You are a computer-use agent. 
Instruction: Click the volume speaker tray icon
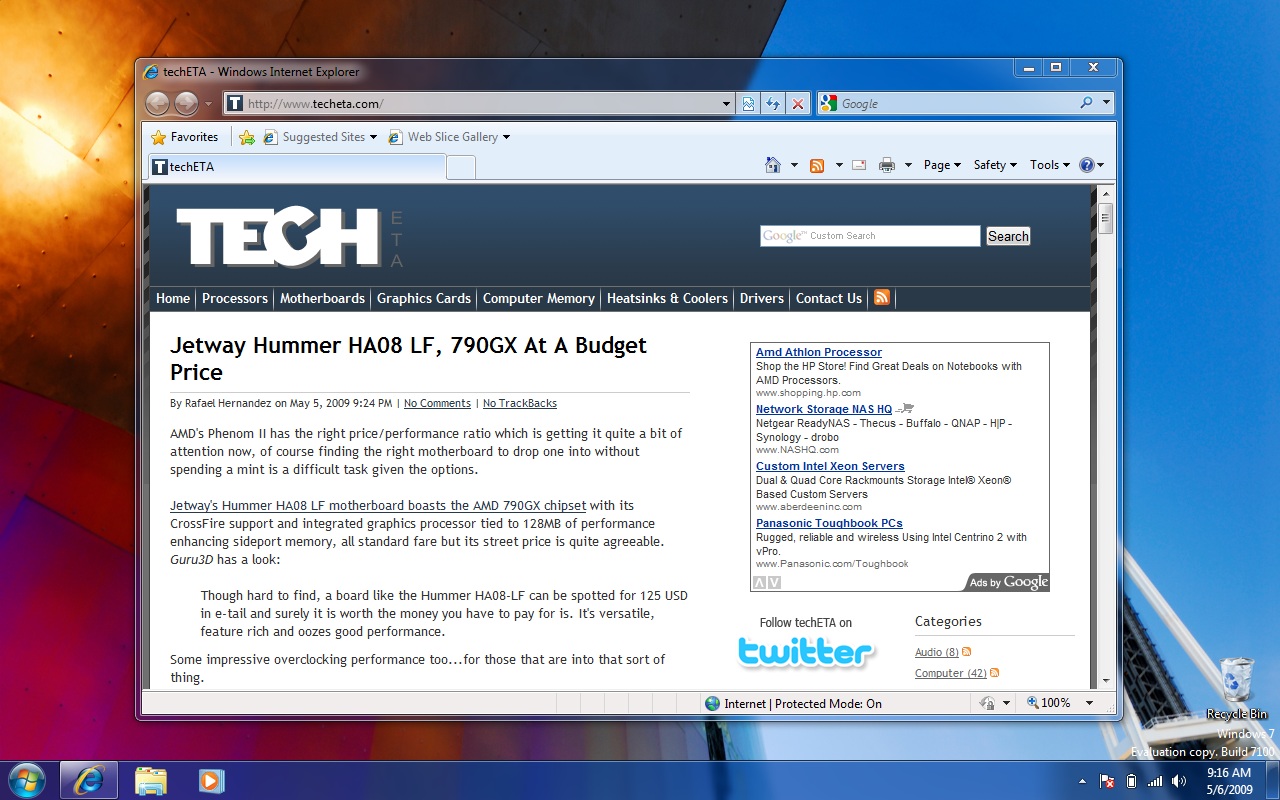coord(1179,781)
